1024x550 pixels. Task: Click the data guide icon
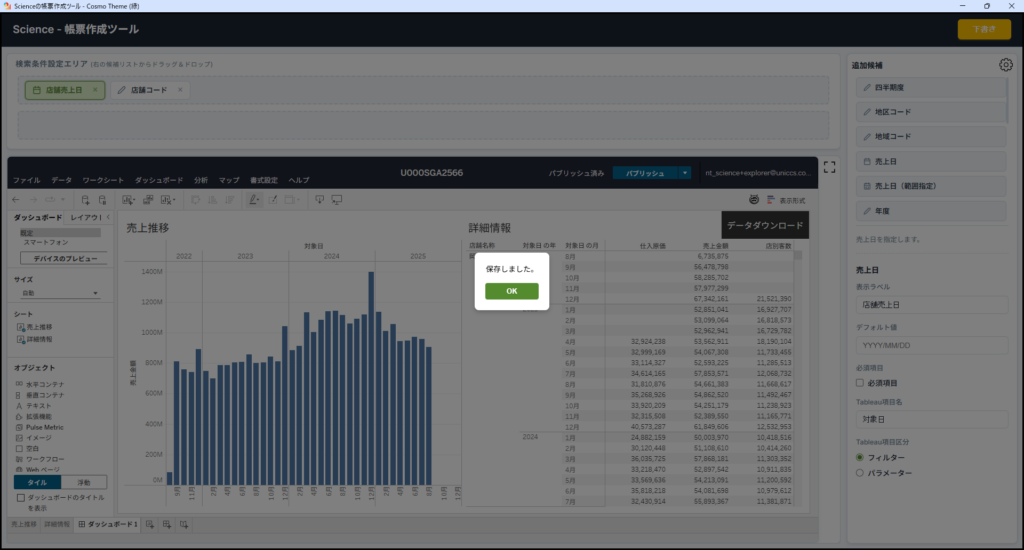coord(754,200)
